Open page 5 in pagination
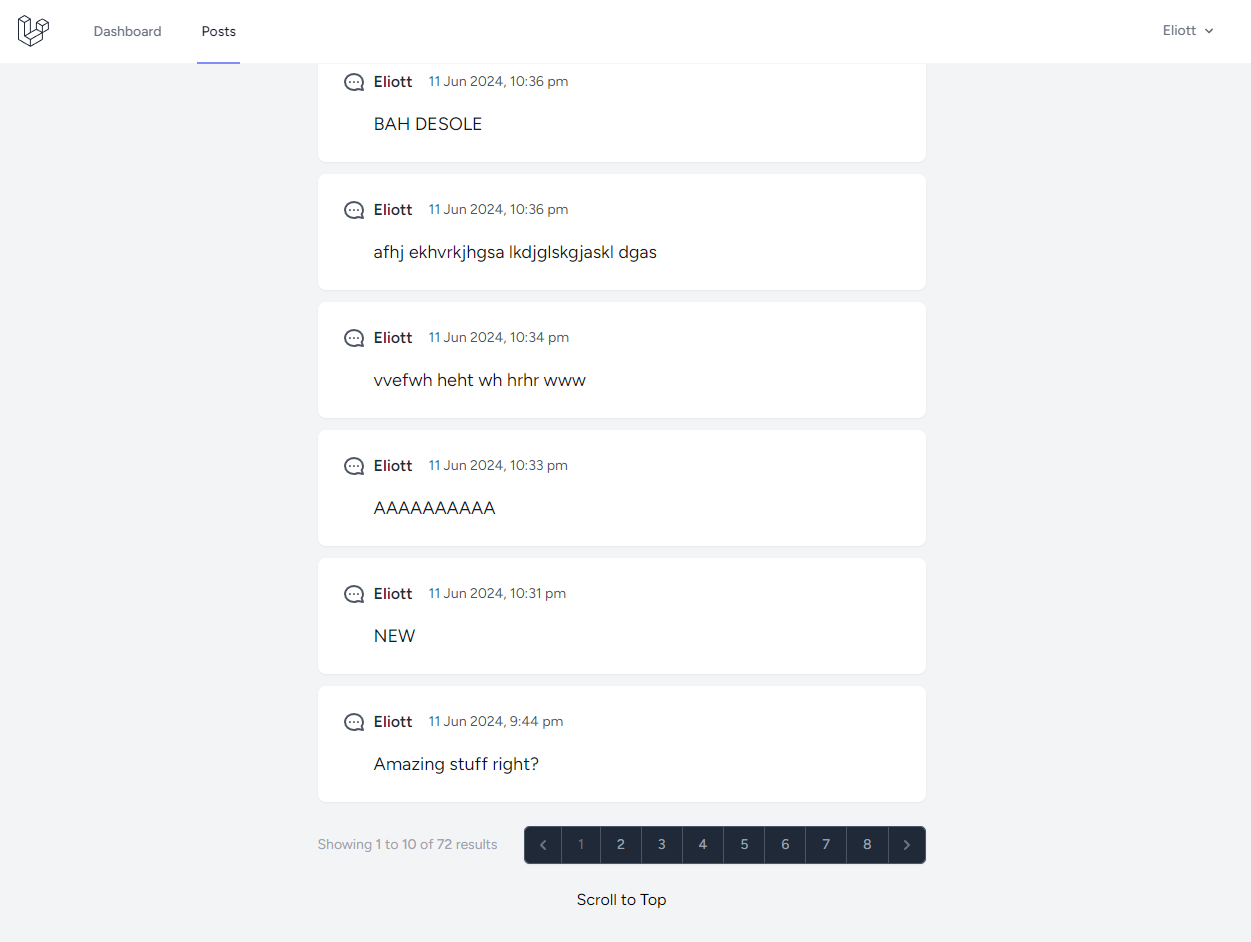 tap(744, 845)
